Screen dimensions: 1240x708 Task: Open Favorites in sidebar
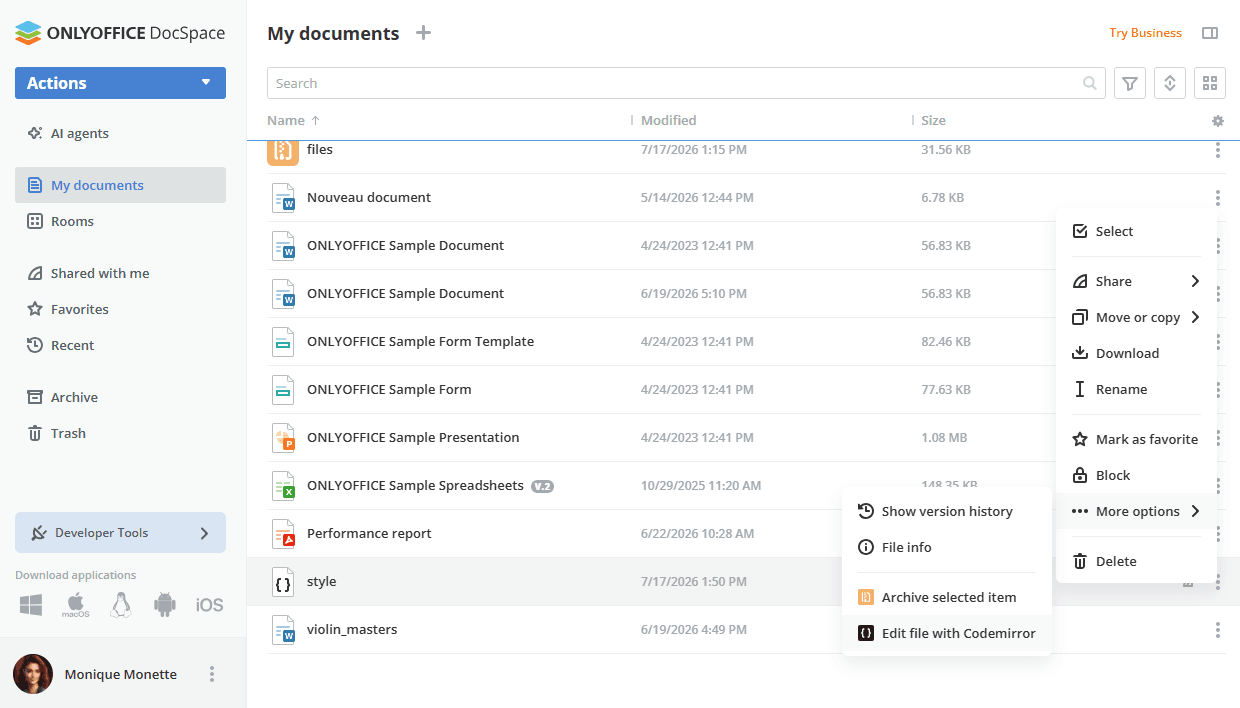click(80, 309)
